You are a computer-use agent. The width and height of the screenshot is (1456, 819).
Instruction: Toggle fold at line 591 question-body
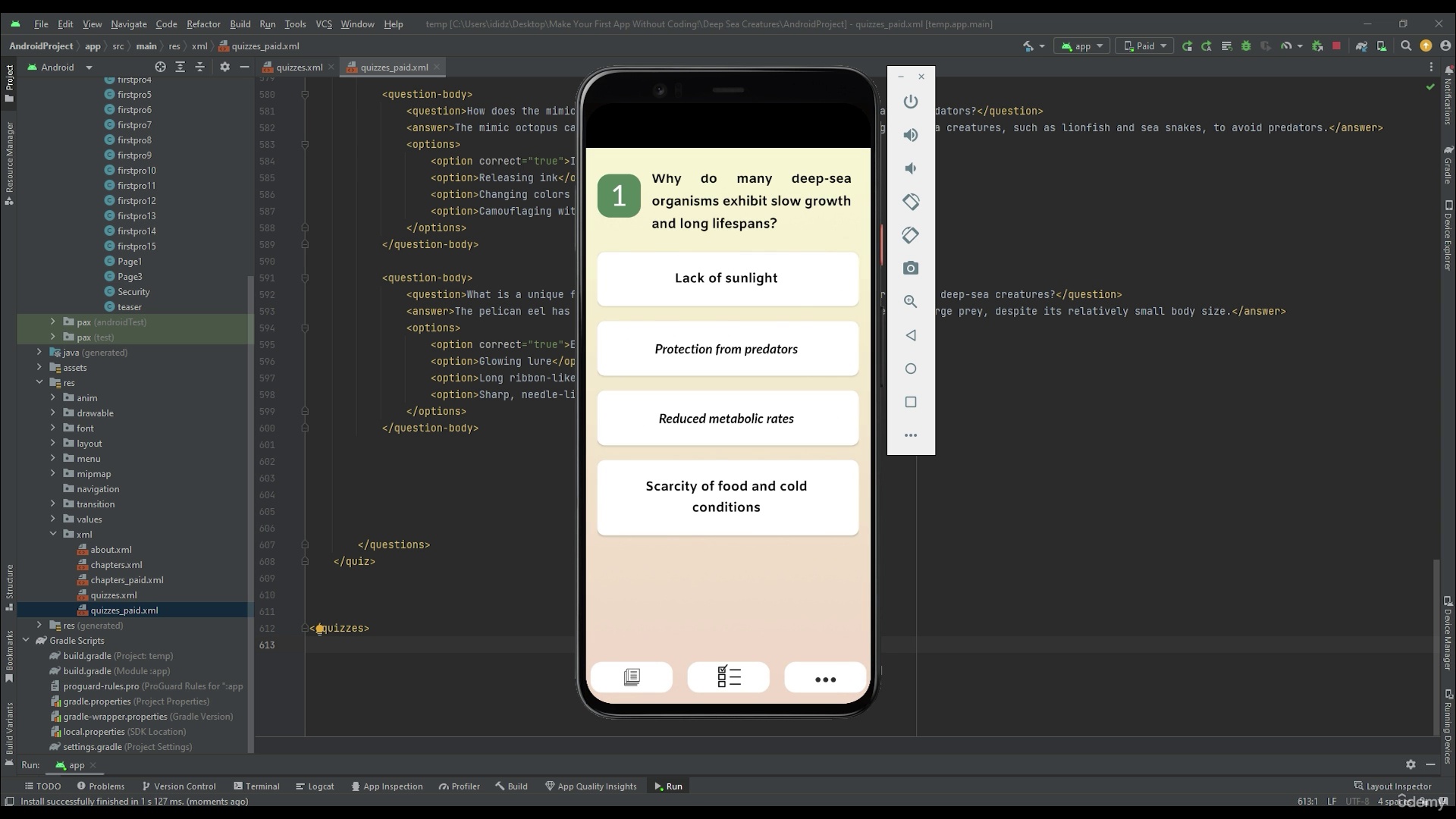(305, 278)
